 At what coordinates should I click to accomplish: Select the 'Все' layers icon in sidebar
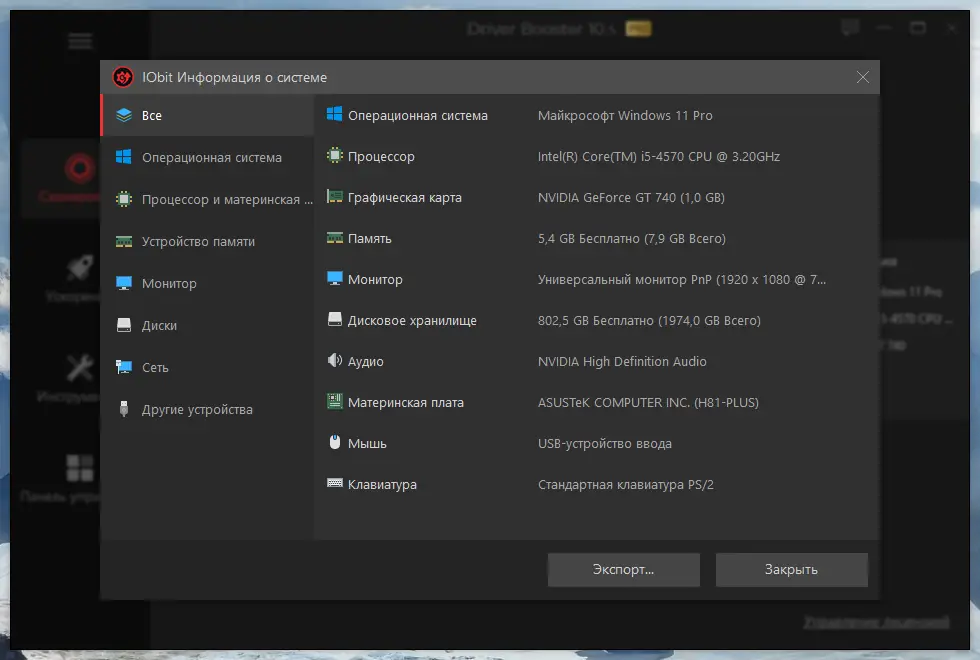[x=124, y=115]
